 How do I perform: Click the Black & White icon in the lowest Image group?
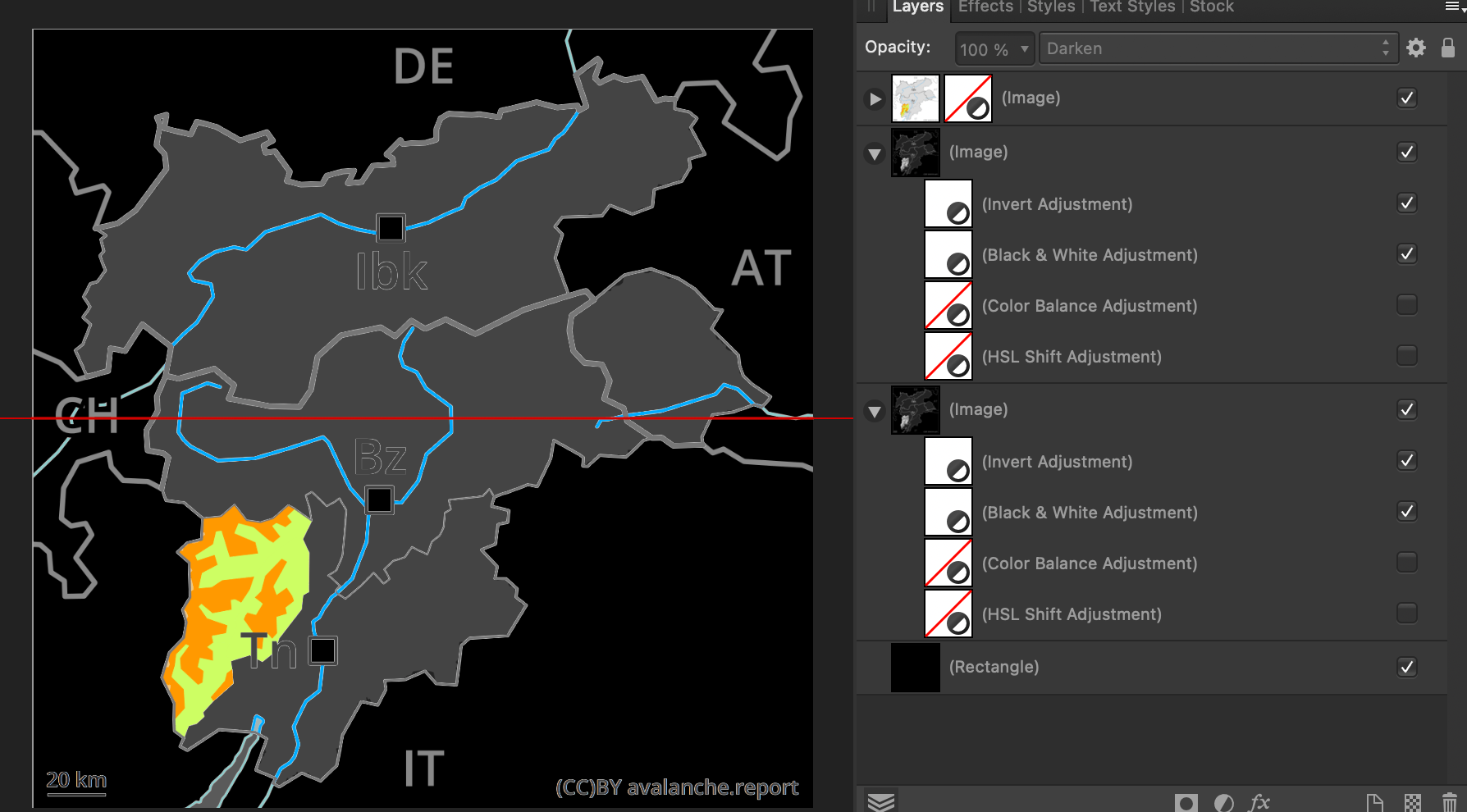coord(948,512)
